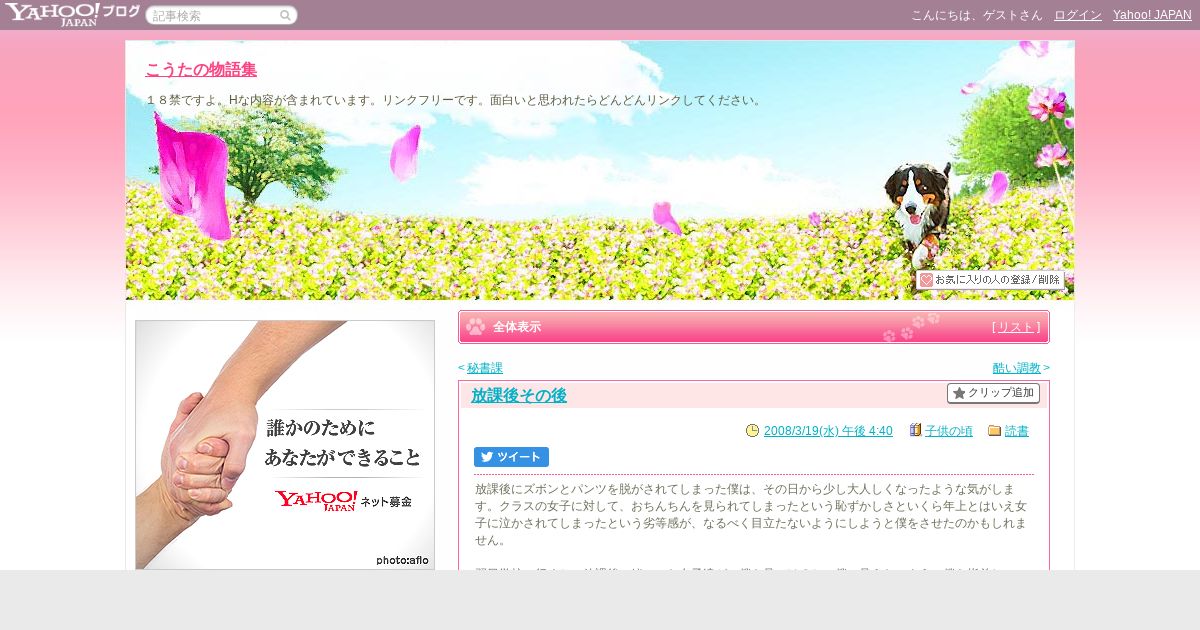Click the search magnifier icon

[x=285, y=15]
